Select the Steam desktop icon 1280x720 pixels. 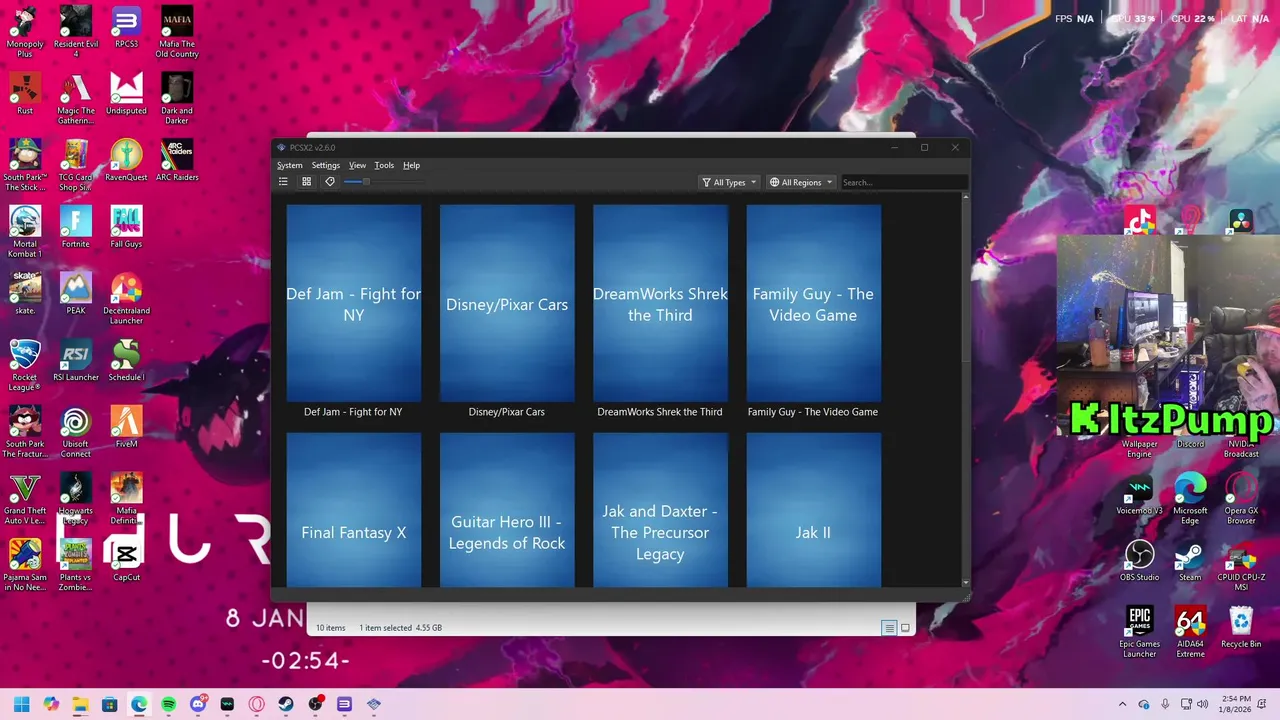coord(1190,560)
